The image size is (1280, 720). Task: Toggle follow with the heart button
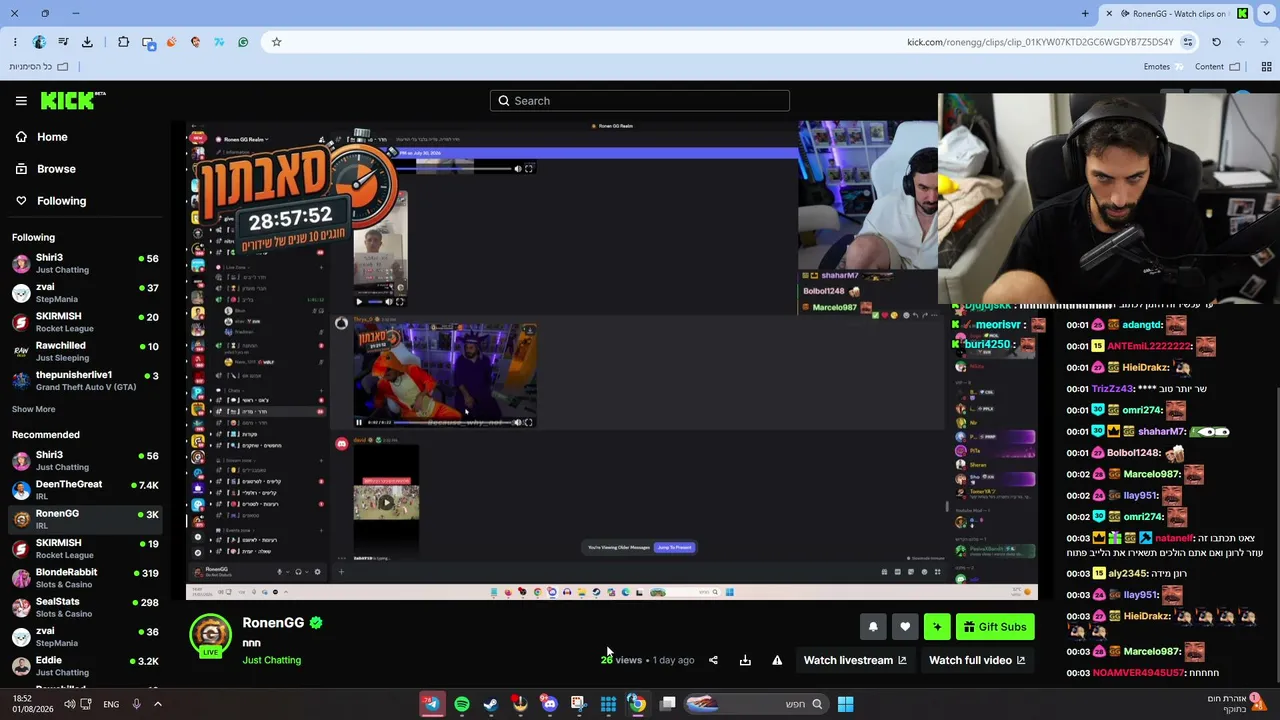tap(905, 627)
